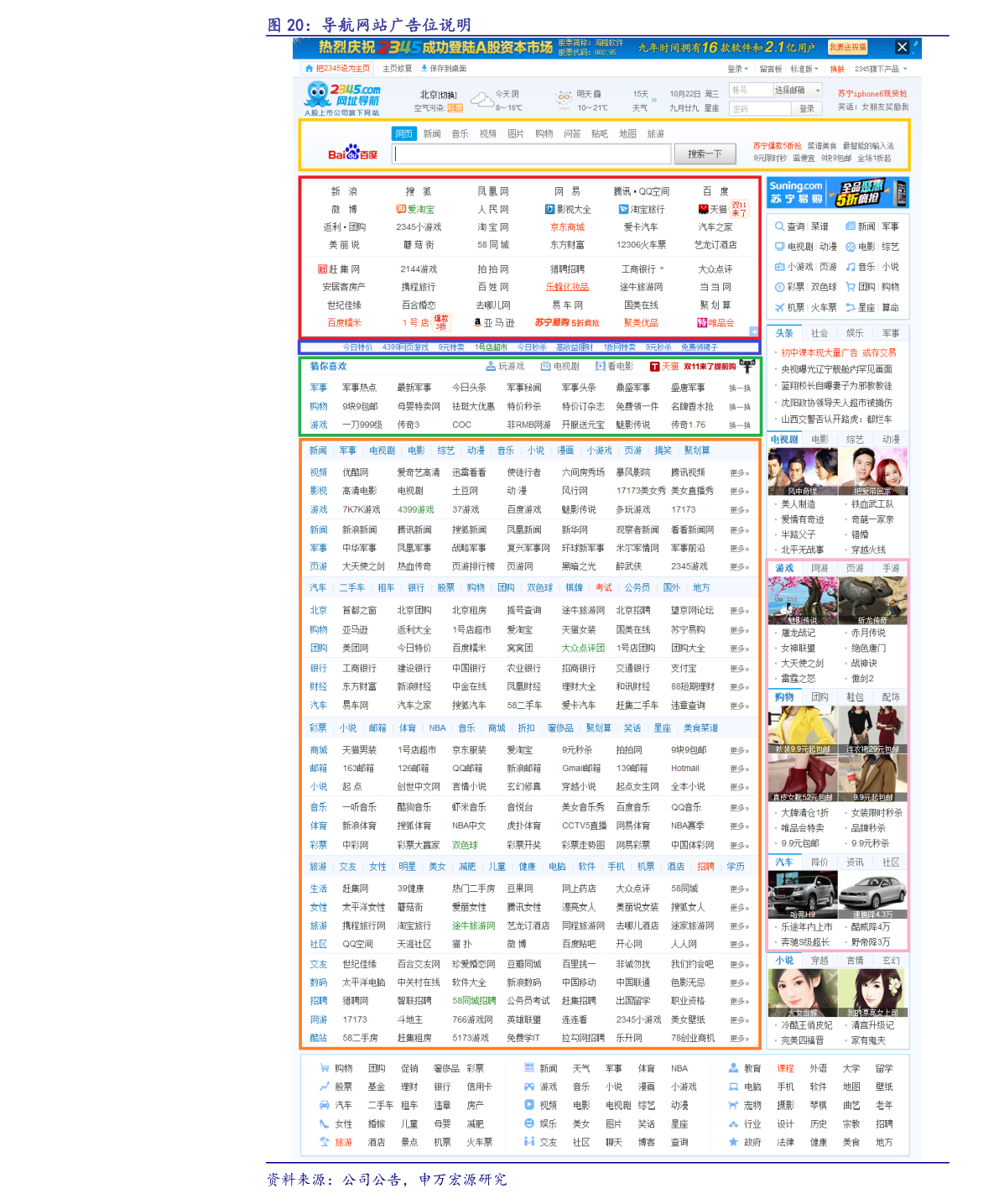Switch to the 娱乐 news tab

click(x=855, y=333)
